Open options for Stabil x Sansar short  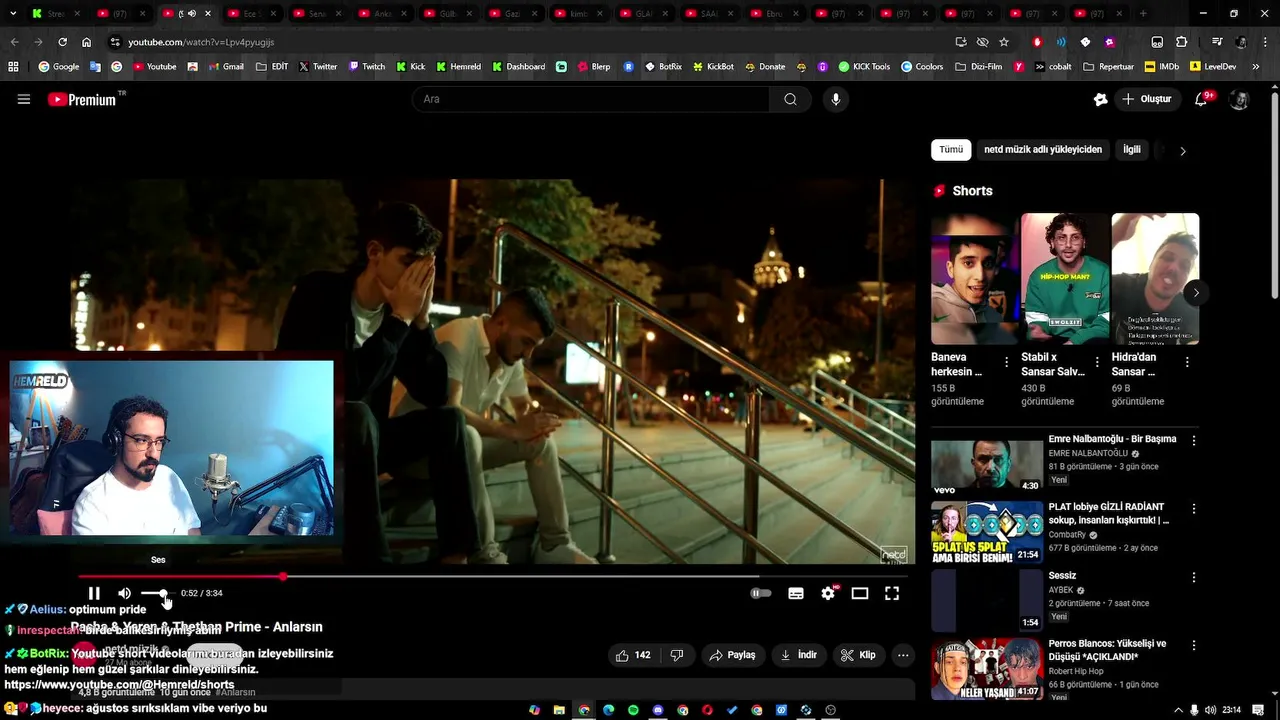[x=1097, y=362]
